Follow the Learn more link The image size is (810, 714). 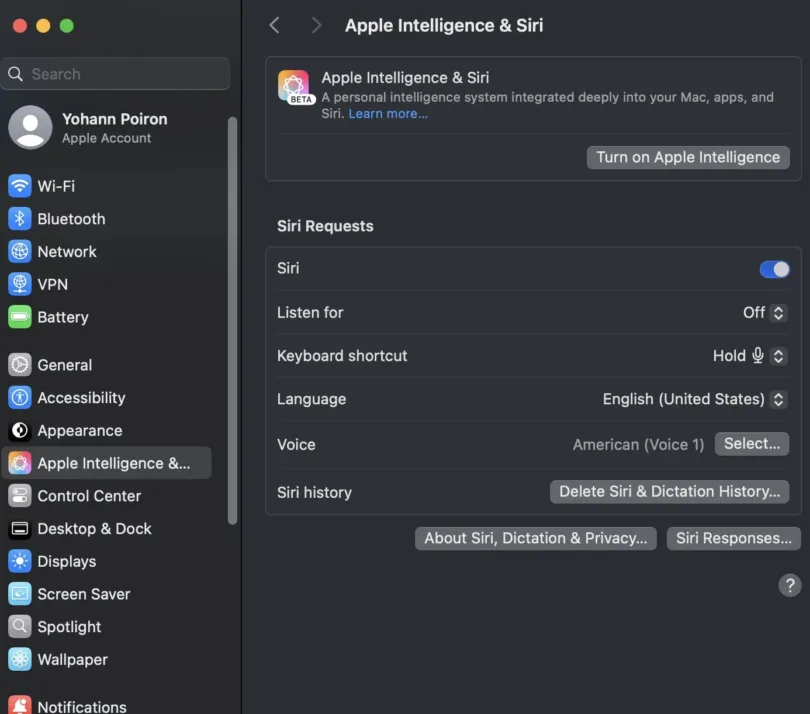point(388,114)
